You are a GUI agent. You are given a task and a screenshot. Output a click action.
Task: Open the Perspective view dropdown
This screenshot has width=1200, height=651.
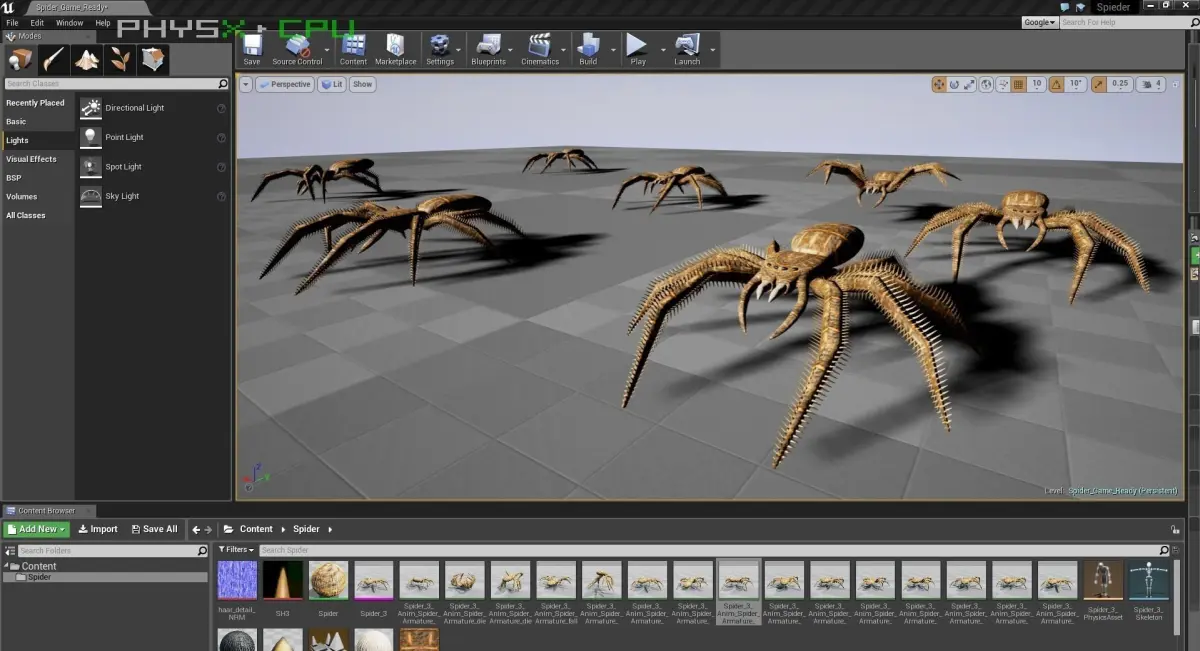click(x=285, y=85)
